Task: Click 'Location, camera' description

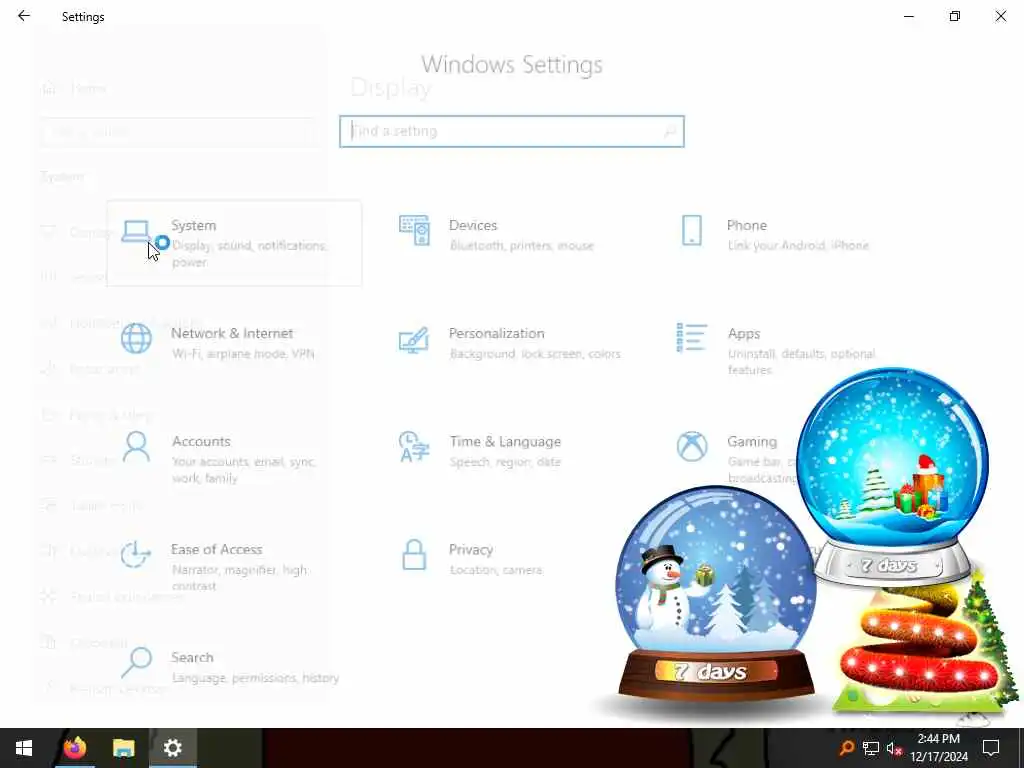Action: pos(496,570)
